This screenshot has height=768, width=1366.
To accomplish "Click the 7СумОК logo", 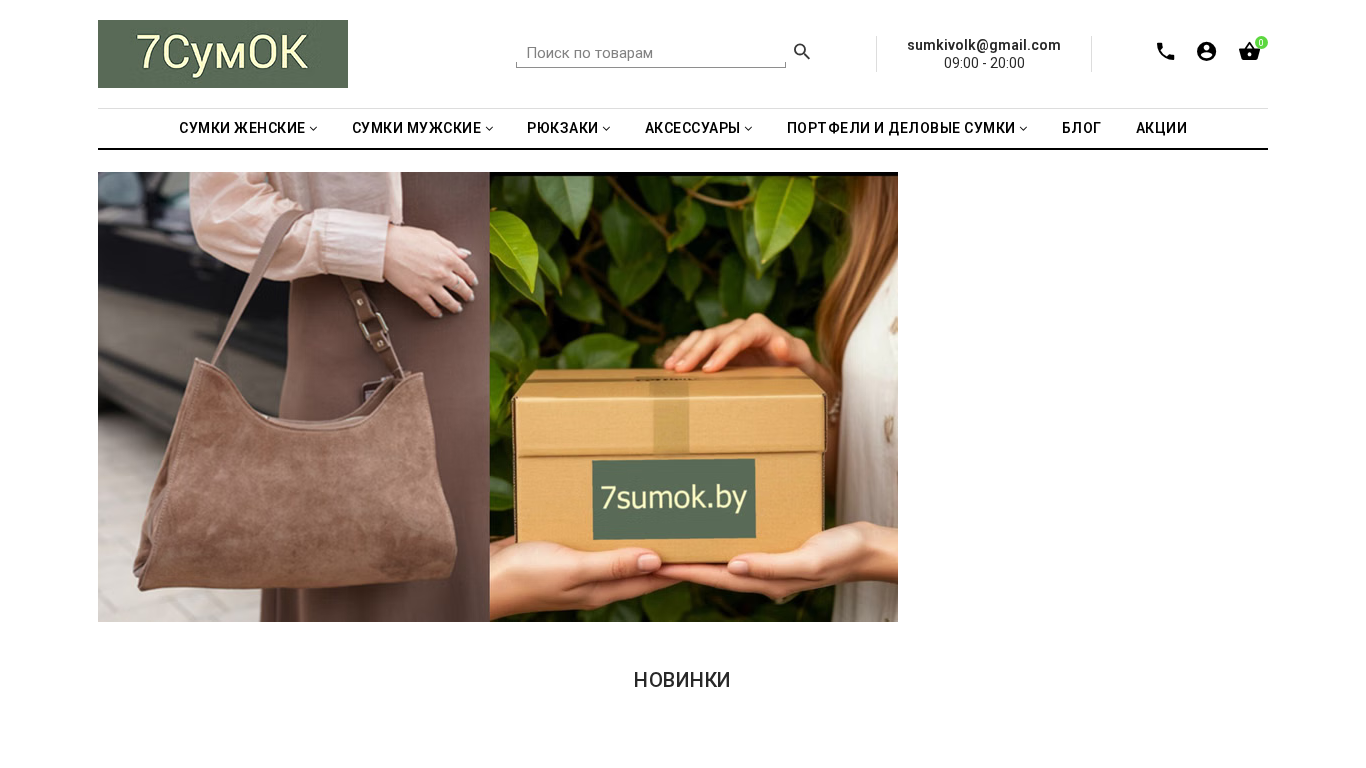I will 223,54.
